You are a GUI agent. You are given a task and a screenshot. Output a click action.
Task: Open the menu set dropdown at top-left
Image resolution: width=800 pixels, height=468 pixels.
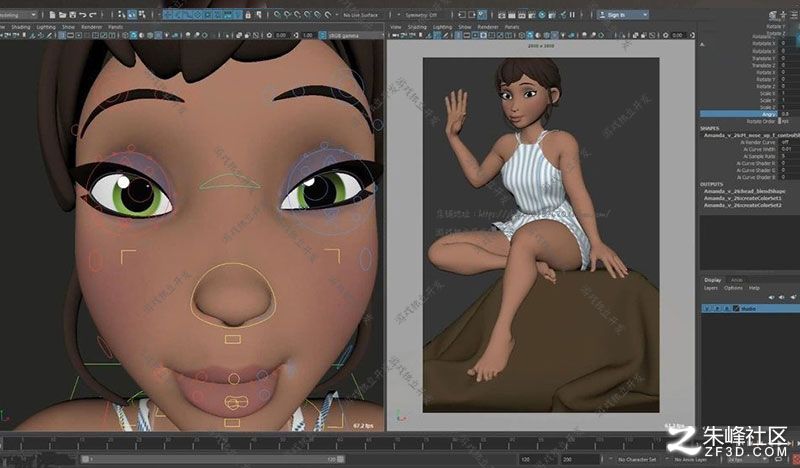(18, 15)
